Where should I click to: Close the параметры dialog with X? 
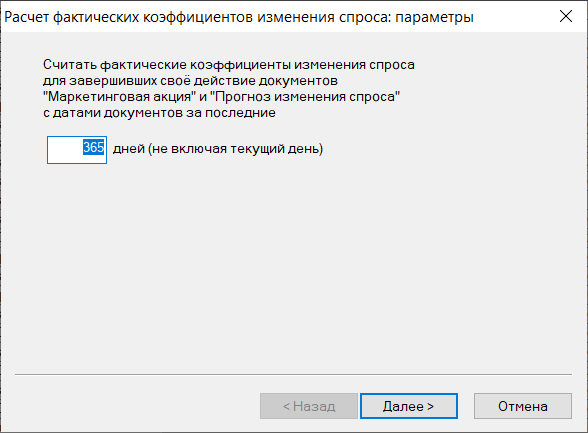point(566,16)
